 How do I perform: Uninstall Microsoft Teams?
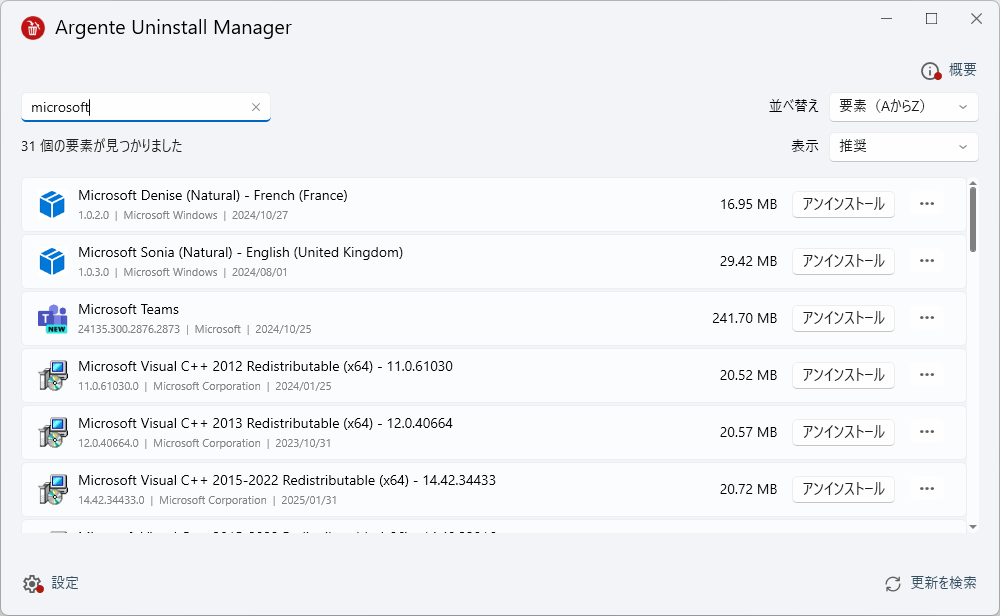pos(843,318)
